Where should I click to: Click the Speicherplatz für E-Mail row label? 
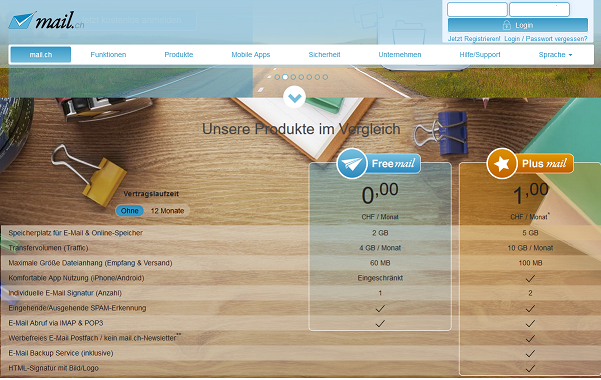(76, 233)
